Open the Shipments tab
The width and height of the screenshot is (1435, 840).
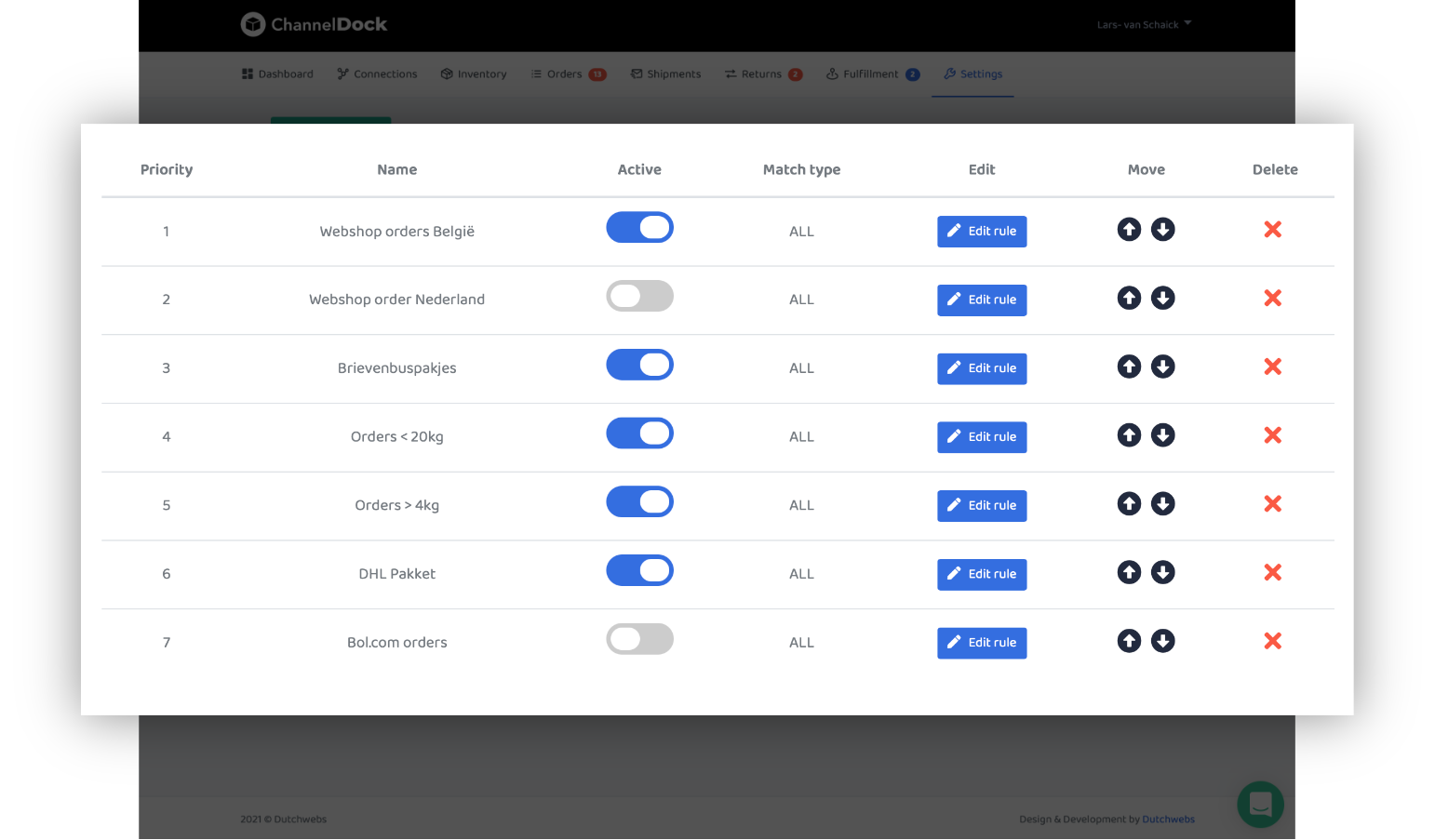tap(666, 73)
